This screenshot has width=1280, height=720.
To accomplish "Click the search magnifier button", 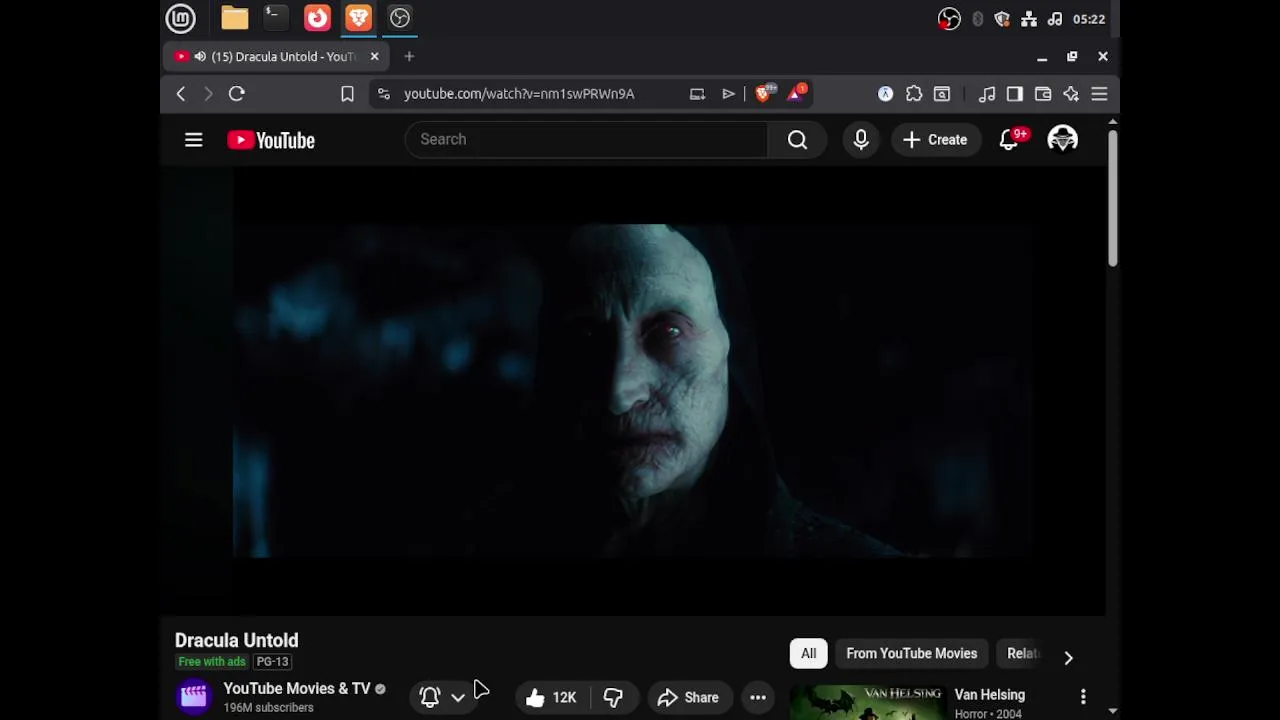I will coord(797,140).
